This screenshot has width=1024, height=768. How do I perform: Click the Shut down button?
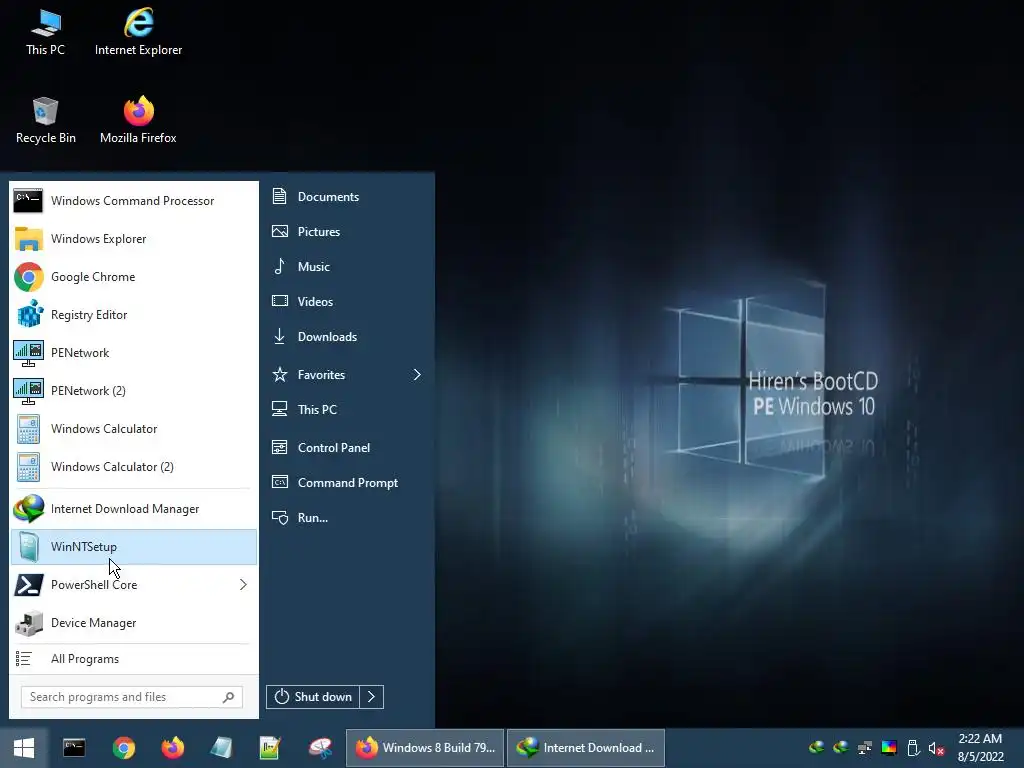pos(313,697)
